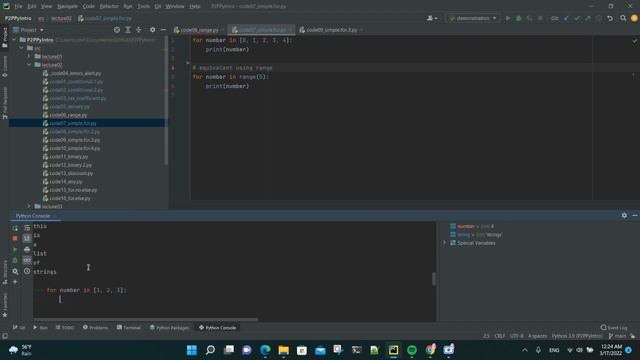This screenshot has width=640, height=360.
Task: Click the console input line below the for statement
Action: [234, 299]
